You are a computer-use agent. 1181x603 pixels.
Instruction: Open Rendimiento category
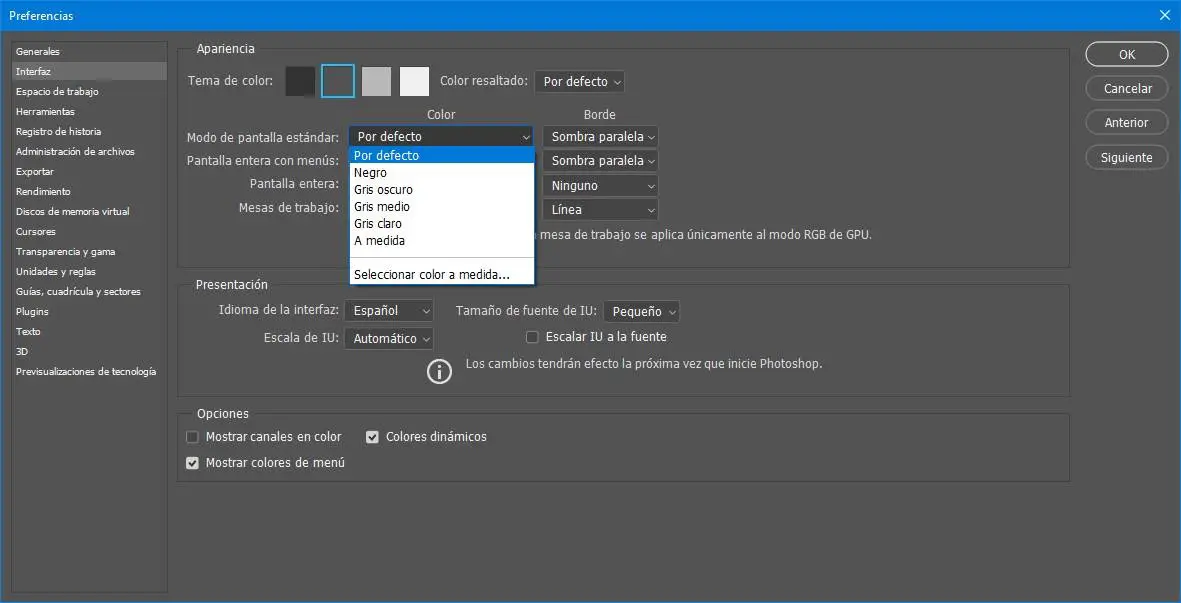pos(90,191)
